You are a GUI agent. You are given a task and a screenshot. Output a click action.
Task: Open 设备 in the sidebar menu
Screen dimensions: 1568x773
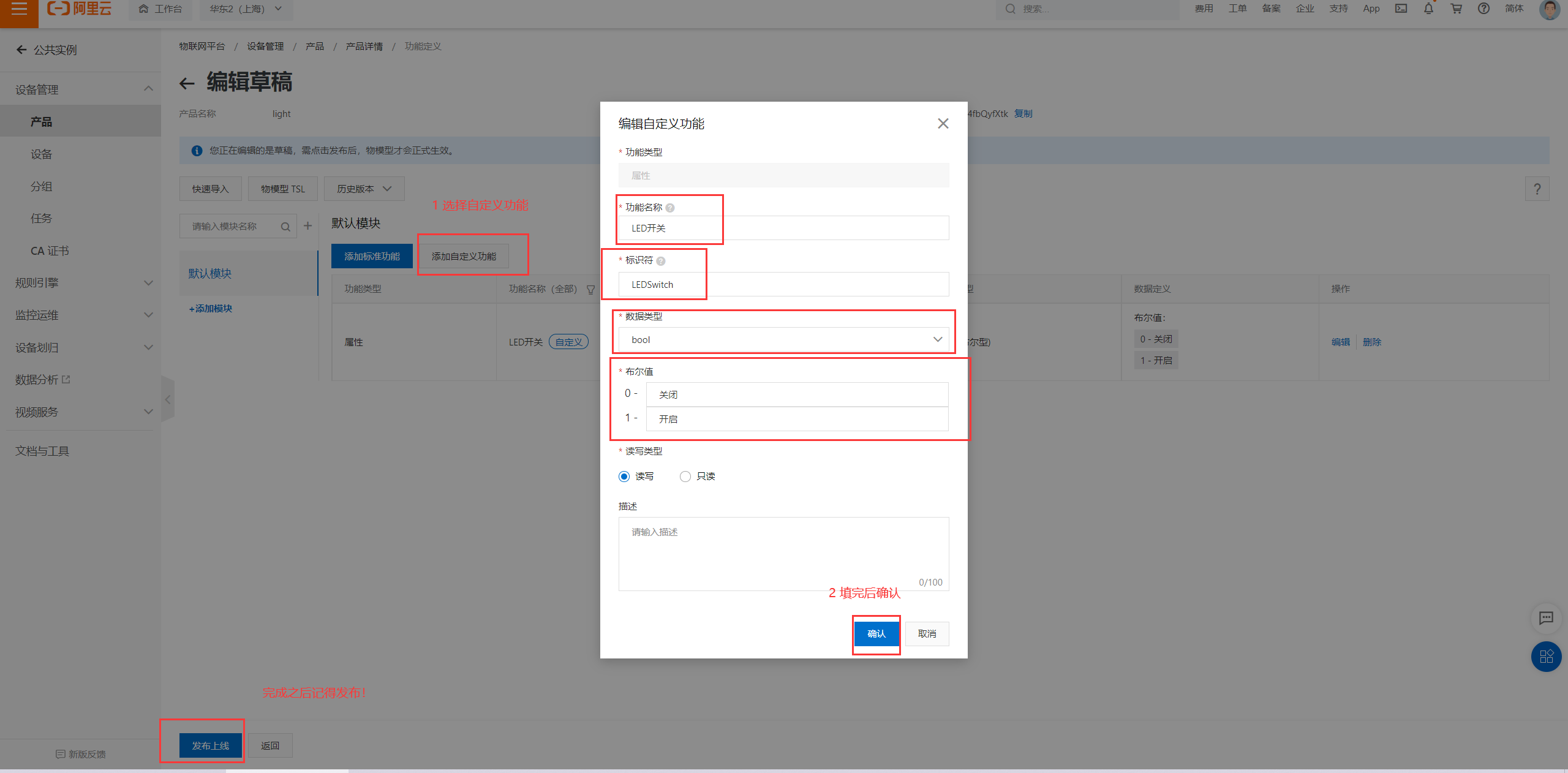coord(42,154)
